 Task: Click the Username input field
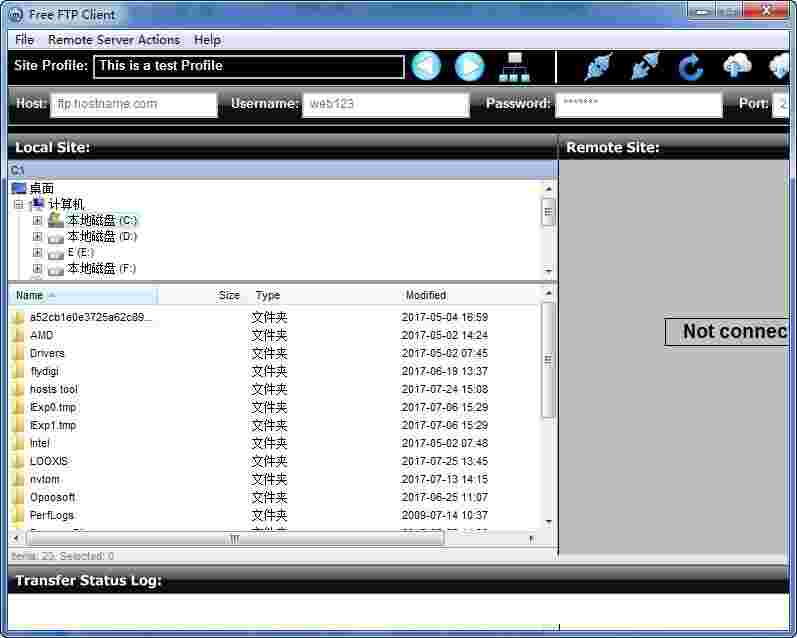click(x=385, y=104)
